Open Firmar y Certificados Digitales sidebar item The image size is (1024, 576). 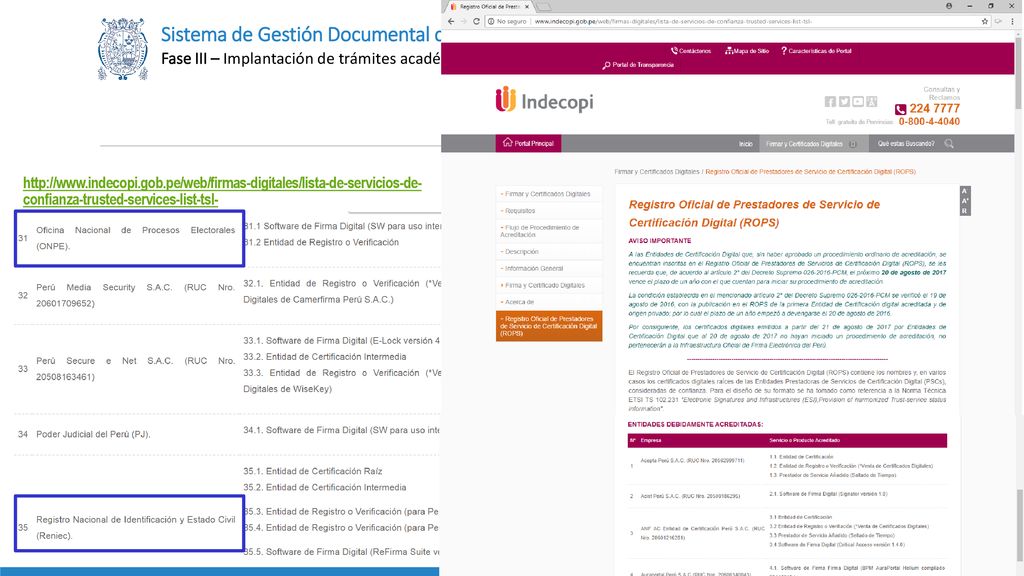click(x=549, y=194)
